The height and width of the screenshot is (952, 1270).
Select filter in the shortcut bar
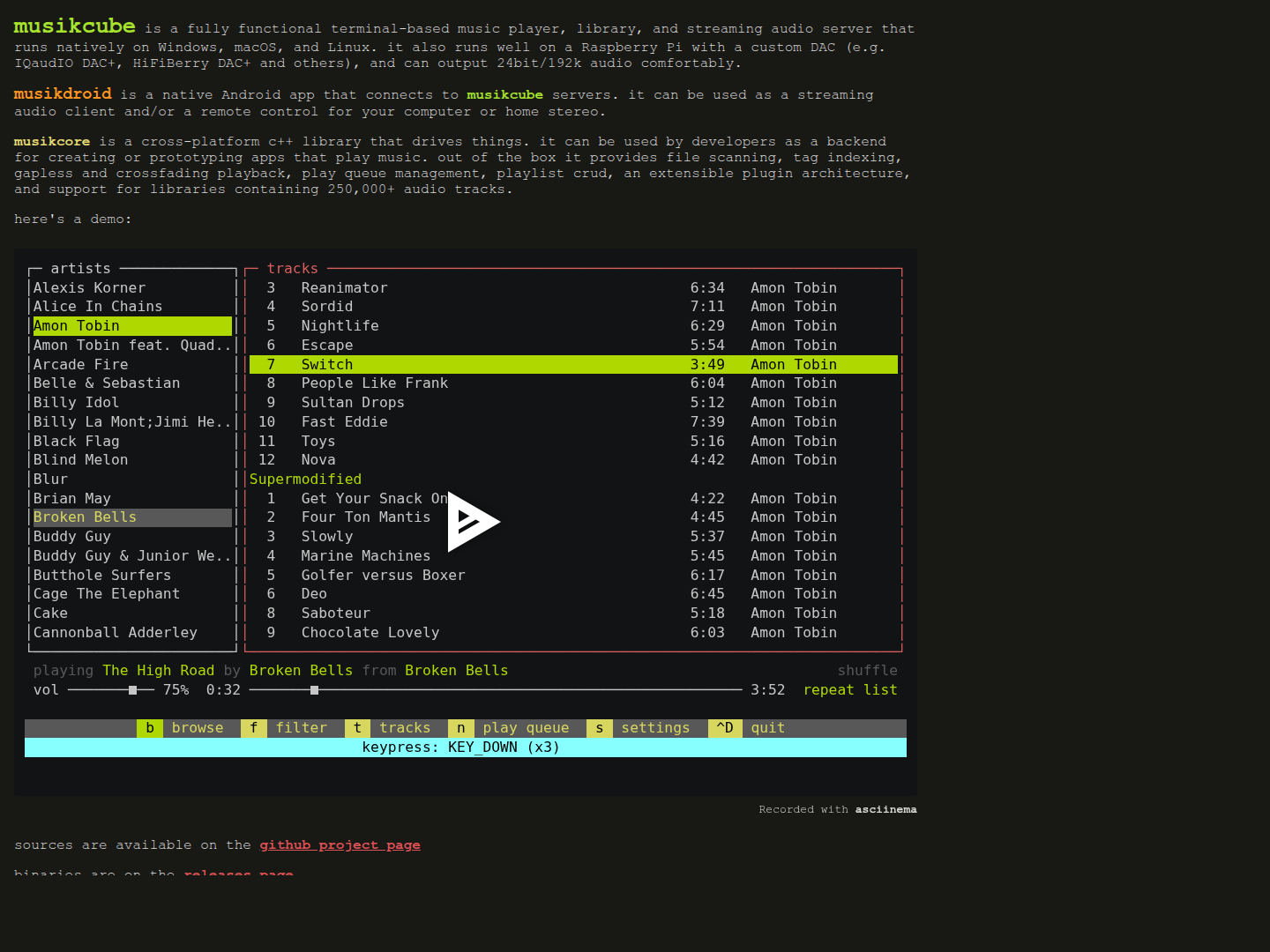click(x=301, y=728)
